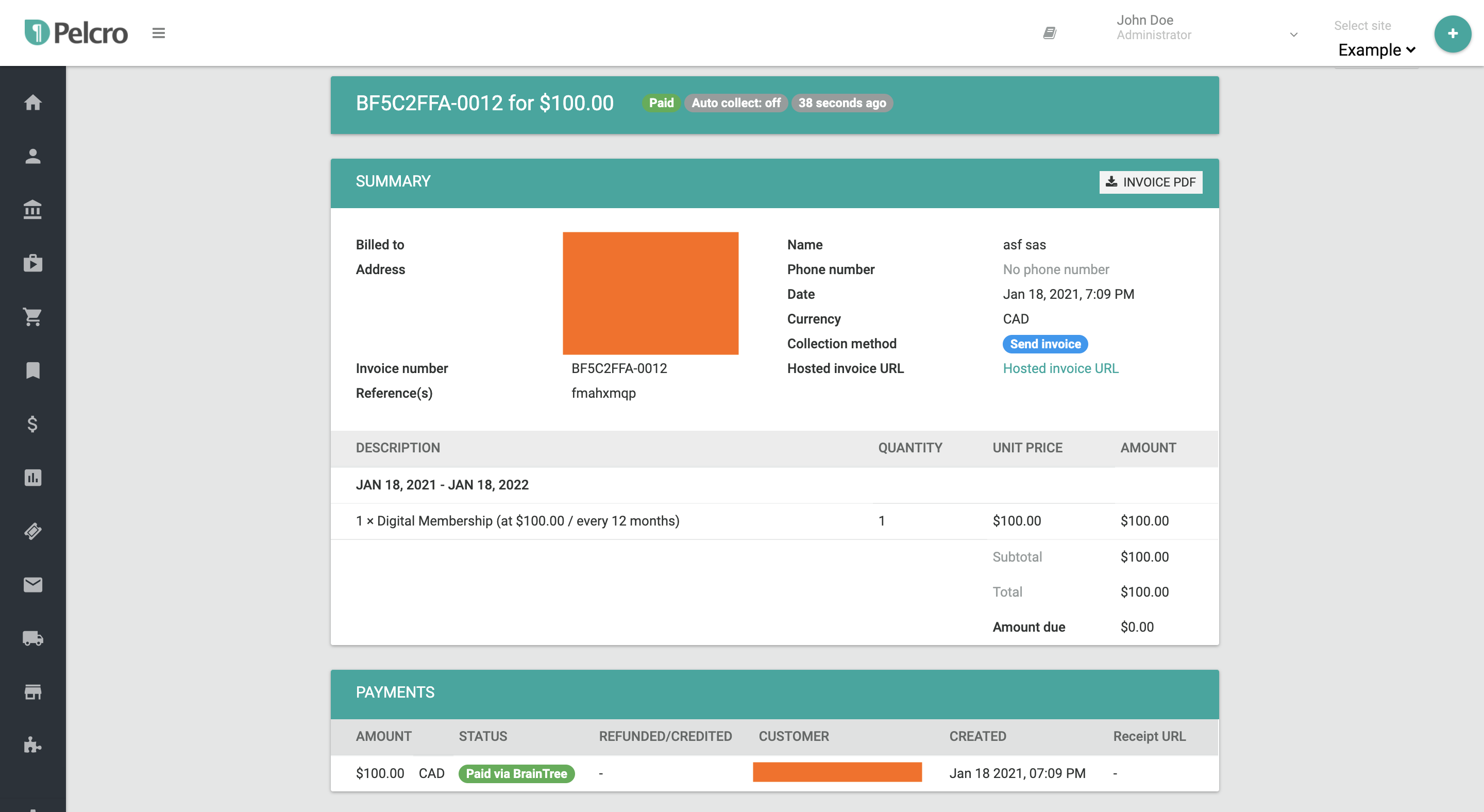Expand the John Doe account dropdown
The image size is (1484, 812).
[1293, 35]
